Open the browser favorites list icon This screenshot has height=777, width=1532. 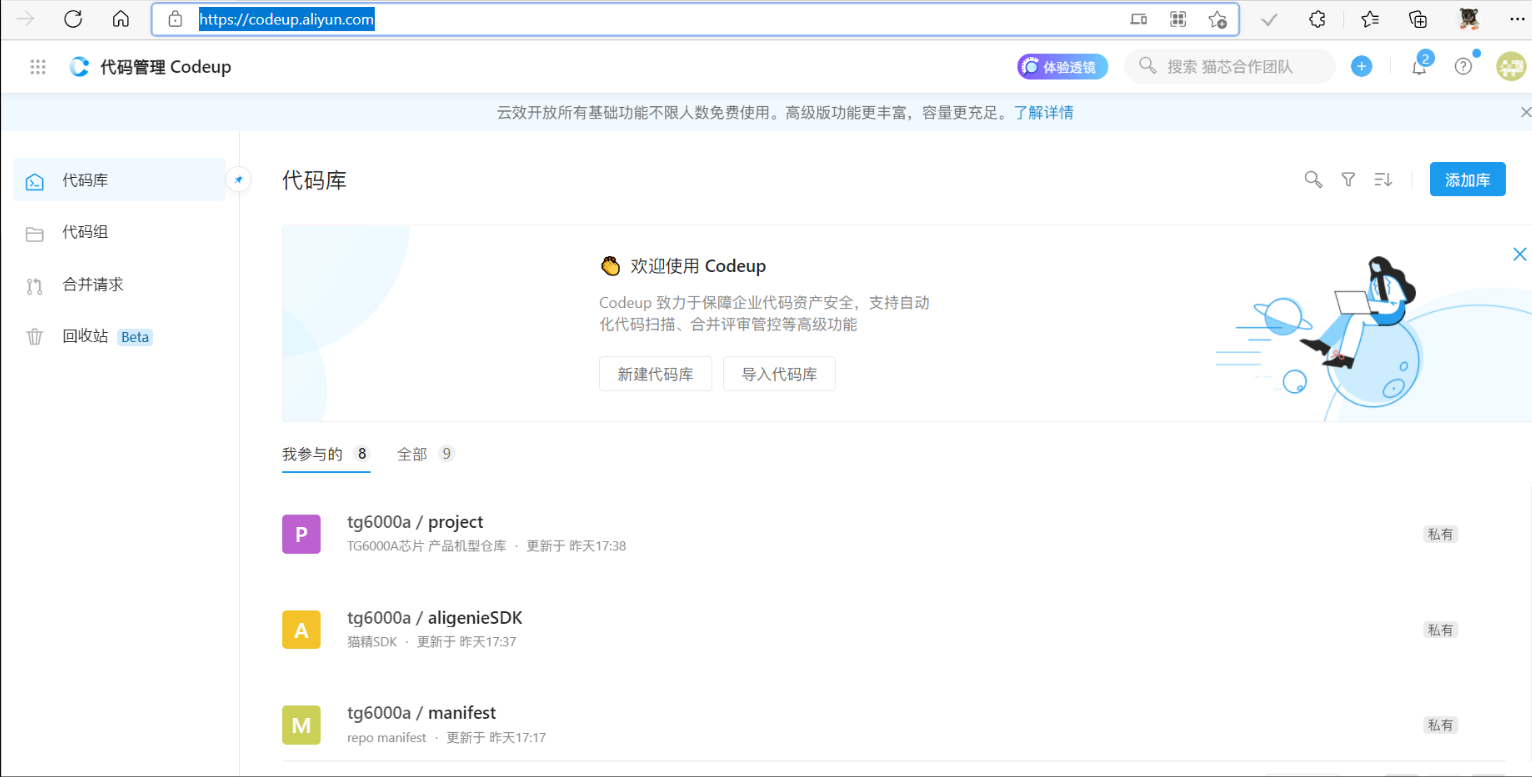[1370, 19]
